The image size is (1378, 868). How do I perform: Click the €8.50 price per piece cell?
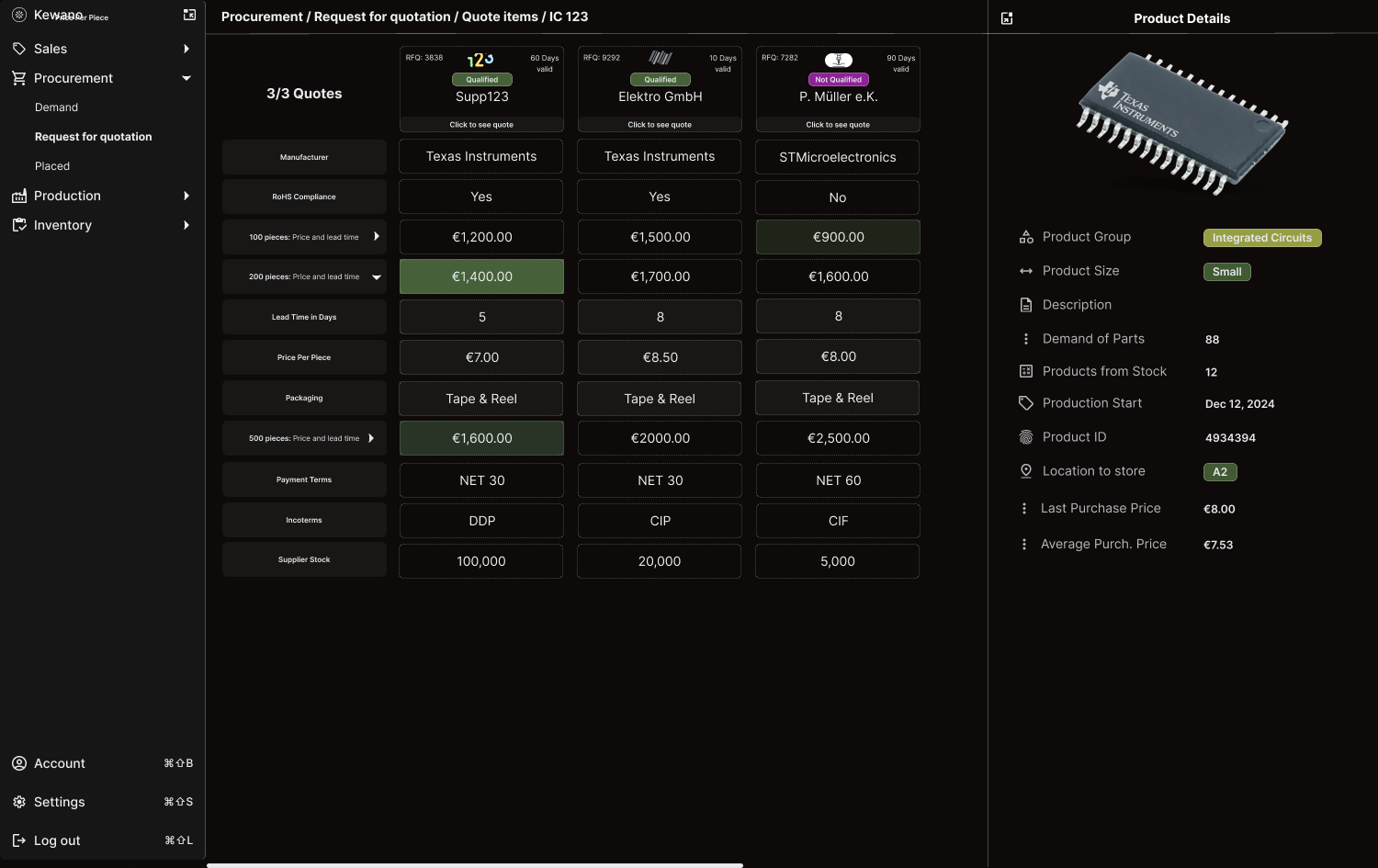pos(660,357)
